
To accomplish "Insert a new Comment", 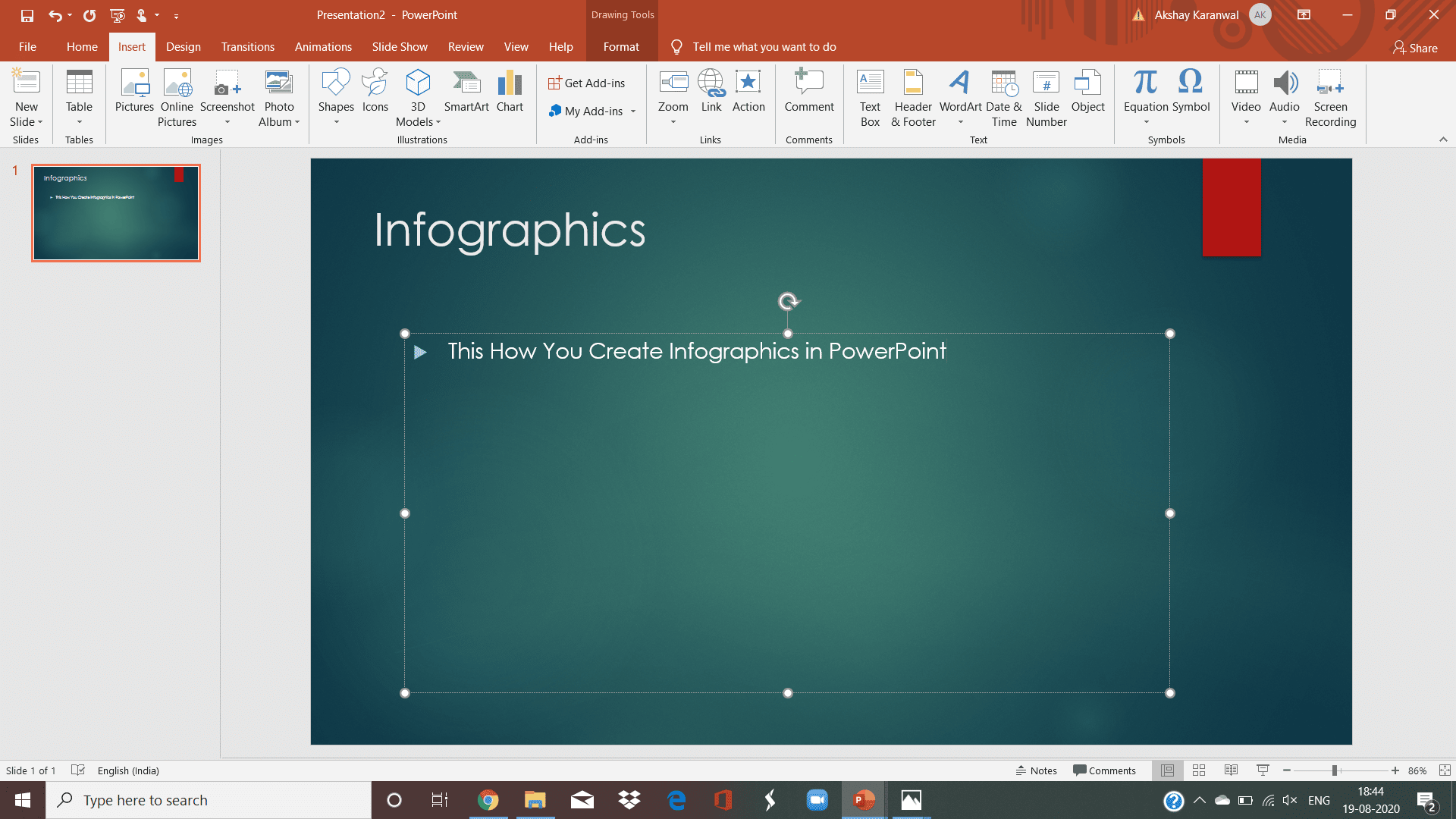I will 808,91.
